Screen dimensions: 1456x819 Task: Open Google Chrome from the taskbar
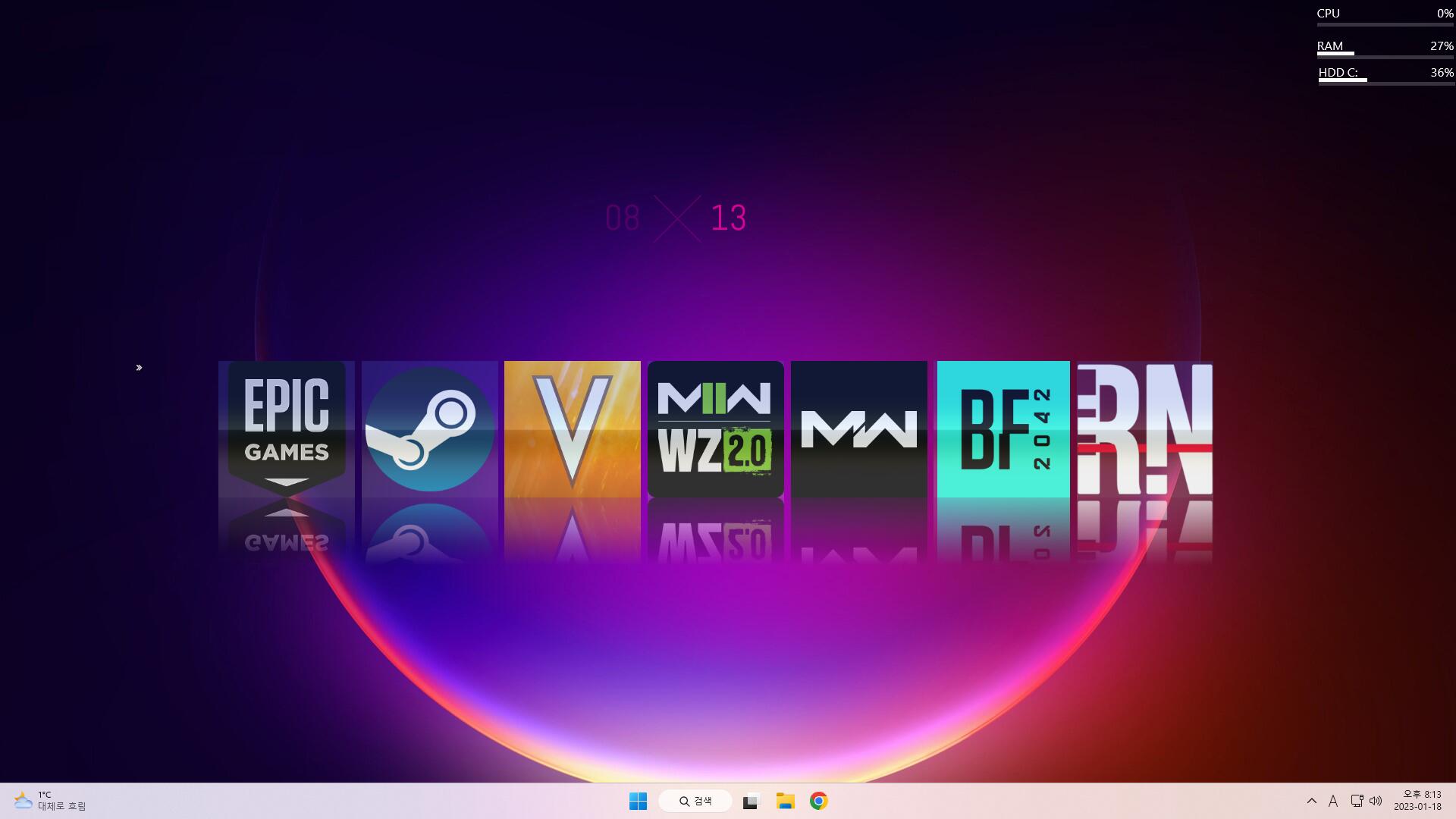[x=818, y=801]
